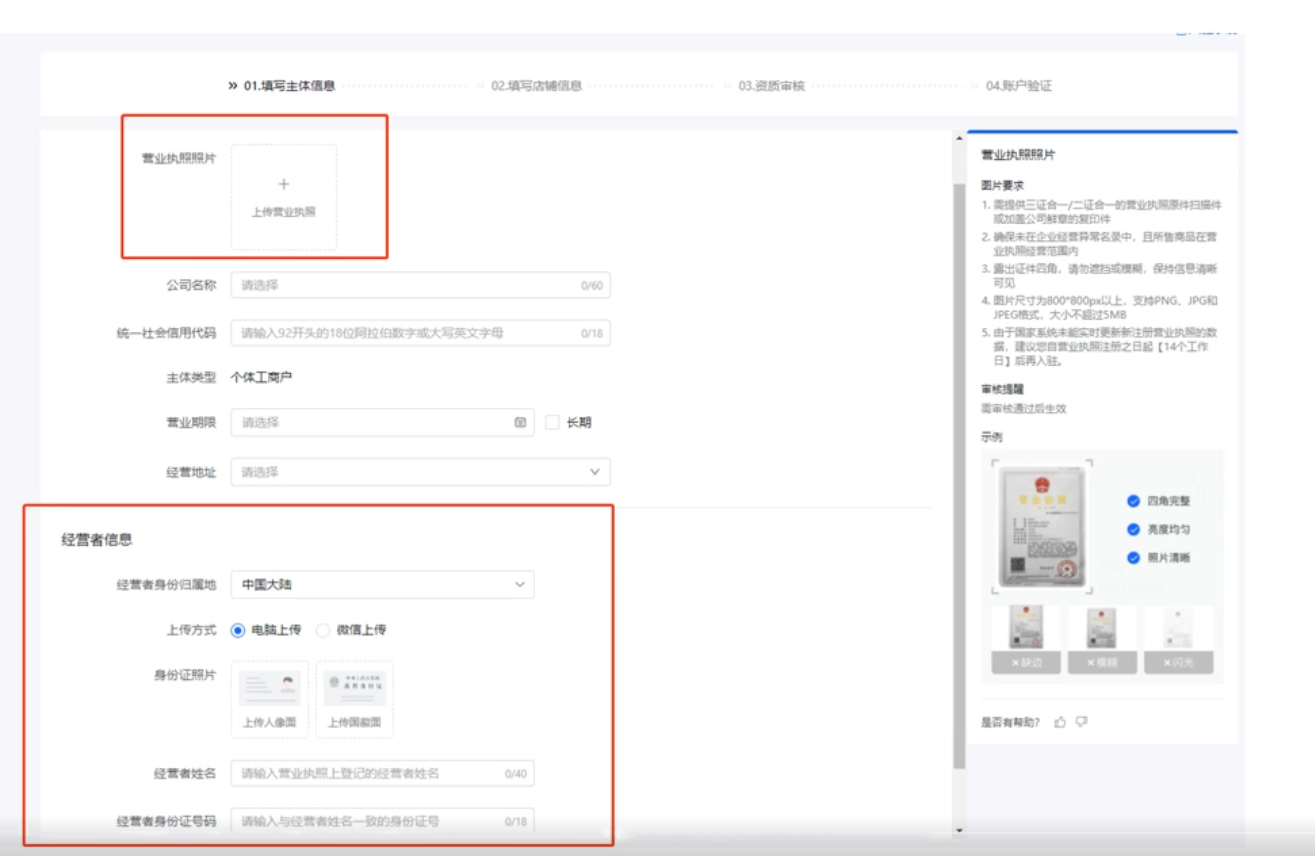Upload ID card portrait side (上传人像面)

pyautogui.click(x=270, y=699)
